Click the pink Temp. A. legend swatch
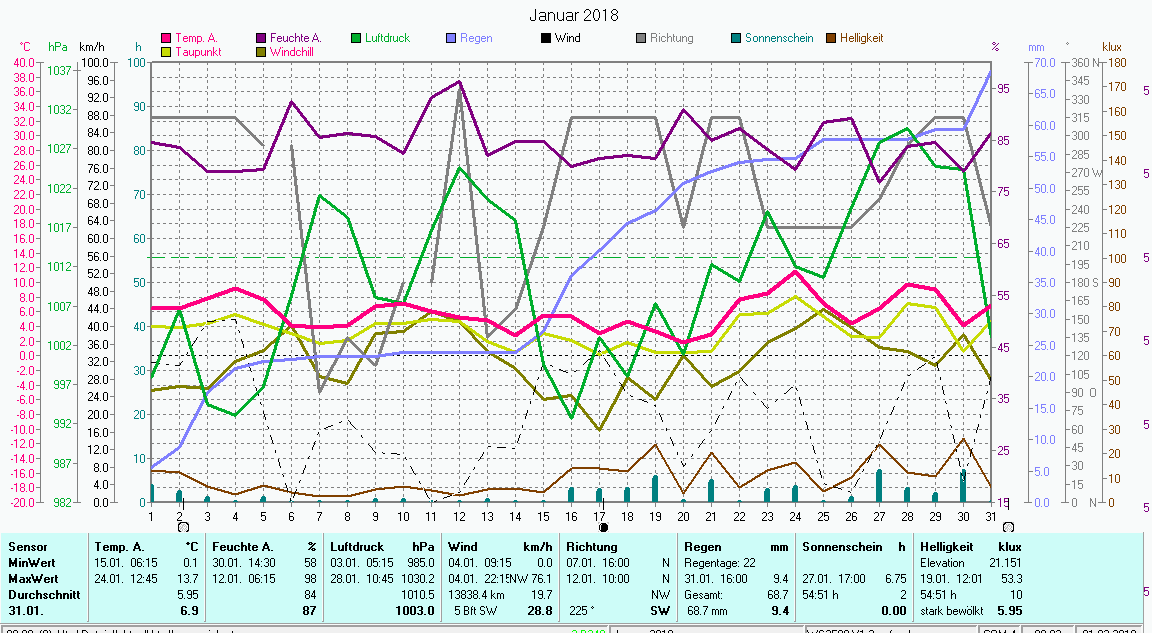Image resolution: width=1152 pixels, height=633 pixels. click(x=166, y=38)
